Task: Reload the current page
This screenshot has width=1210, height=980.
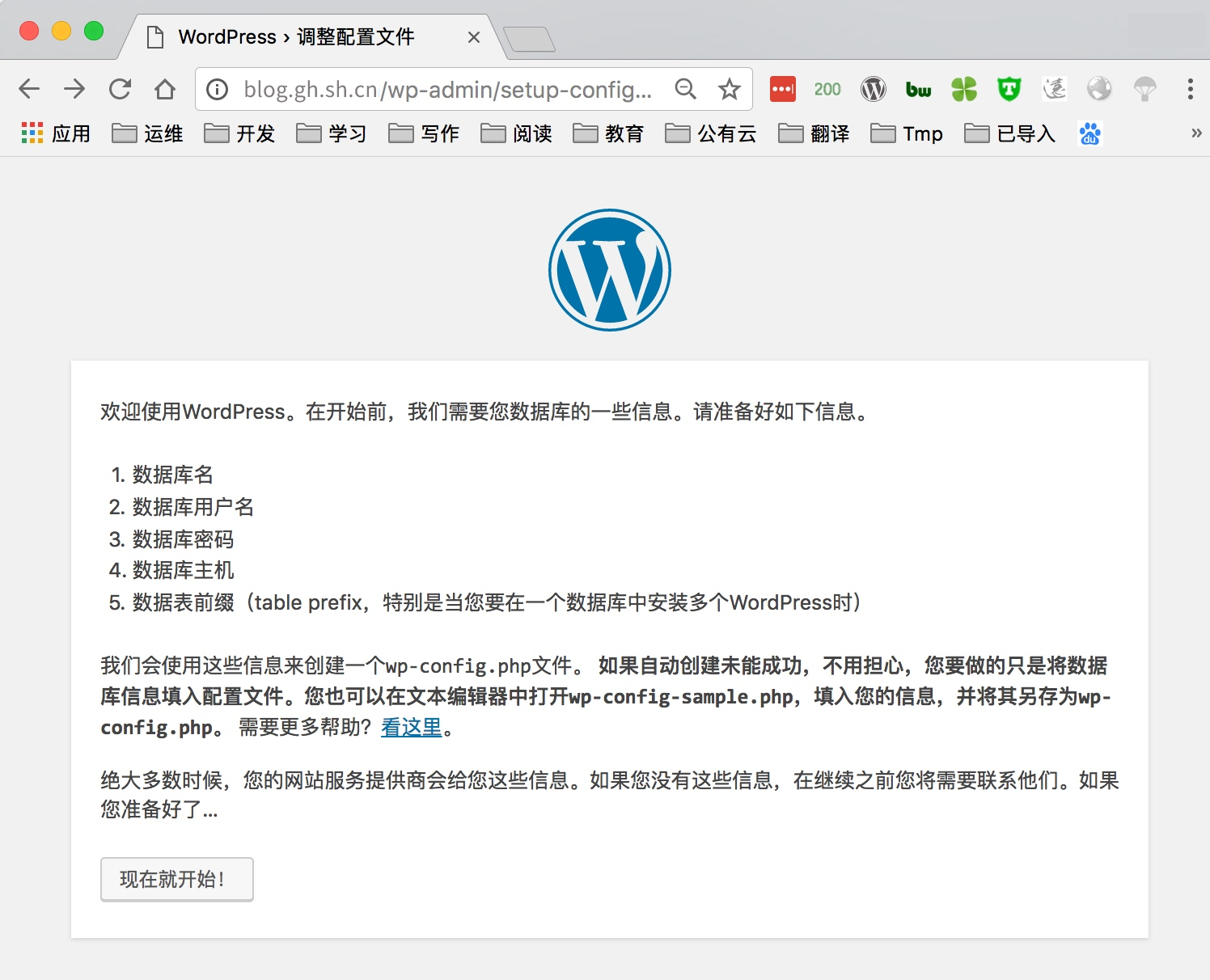Action: click(120, 89)
